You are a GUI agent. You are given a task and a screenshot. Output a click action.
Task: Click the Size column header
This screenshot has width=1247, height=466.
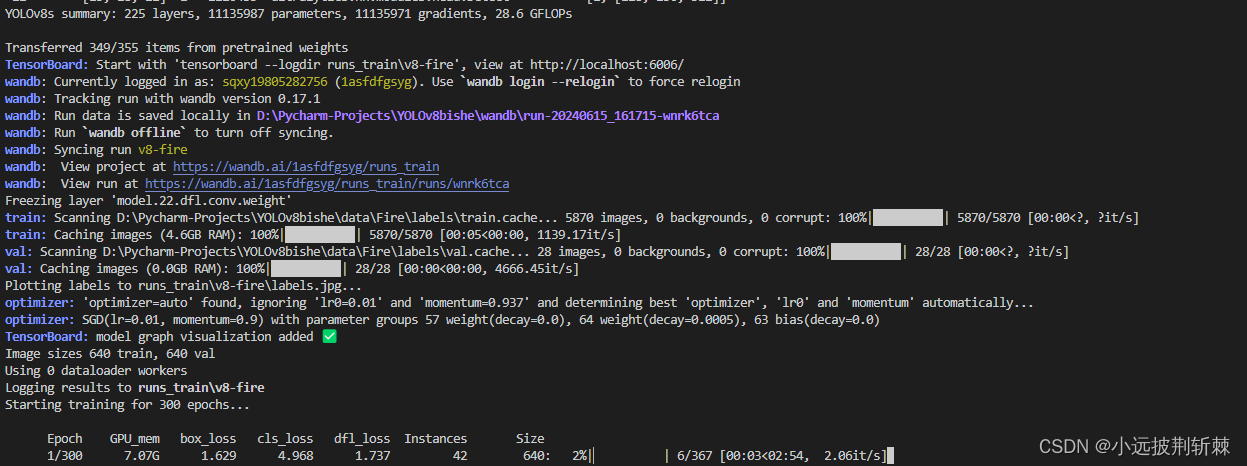click(530, 439)
